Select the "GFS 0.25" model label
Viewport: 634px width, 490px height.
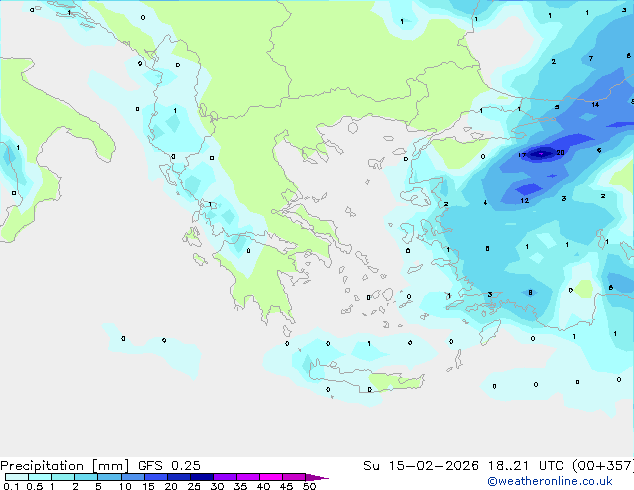coord(169,466)
